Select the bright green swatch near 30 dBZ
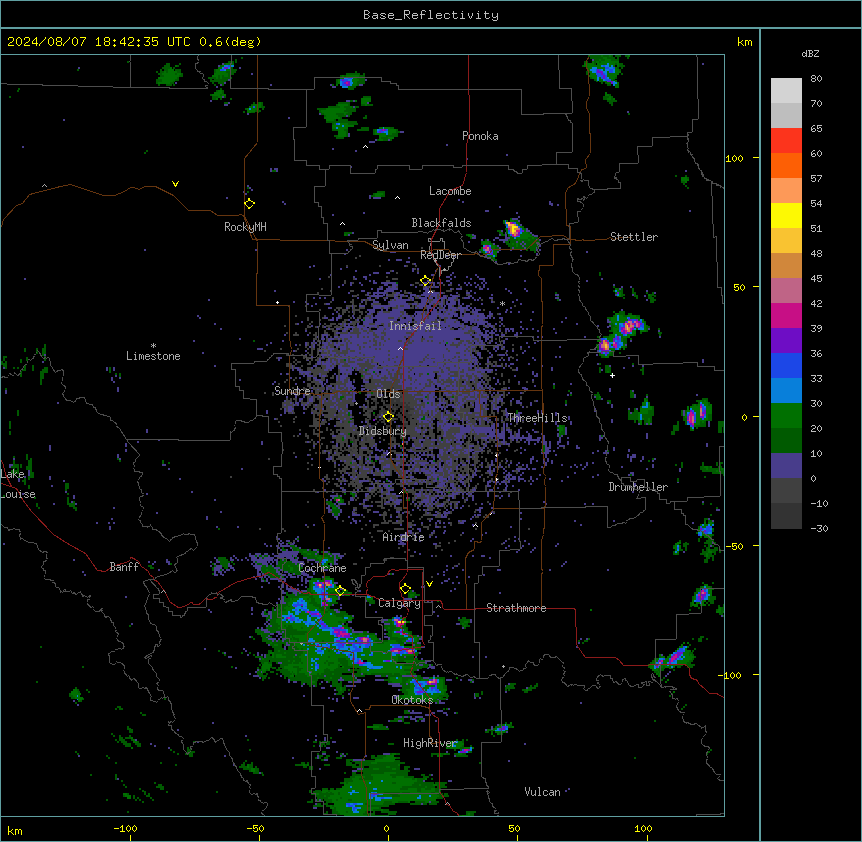The width and height of the screenshot is (862, 842). click(x=786, y=416)
